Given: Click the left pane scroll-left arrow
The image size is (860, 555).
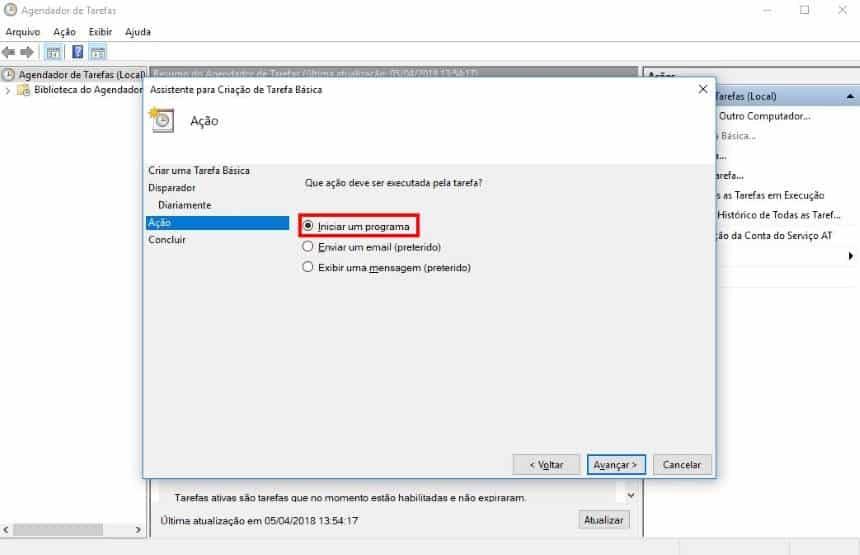Looking at the screenshot, I should click(x=5, y=530).
